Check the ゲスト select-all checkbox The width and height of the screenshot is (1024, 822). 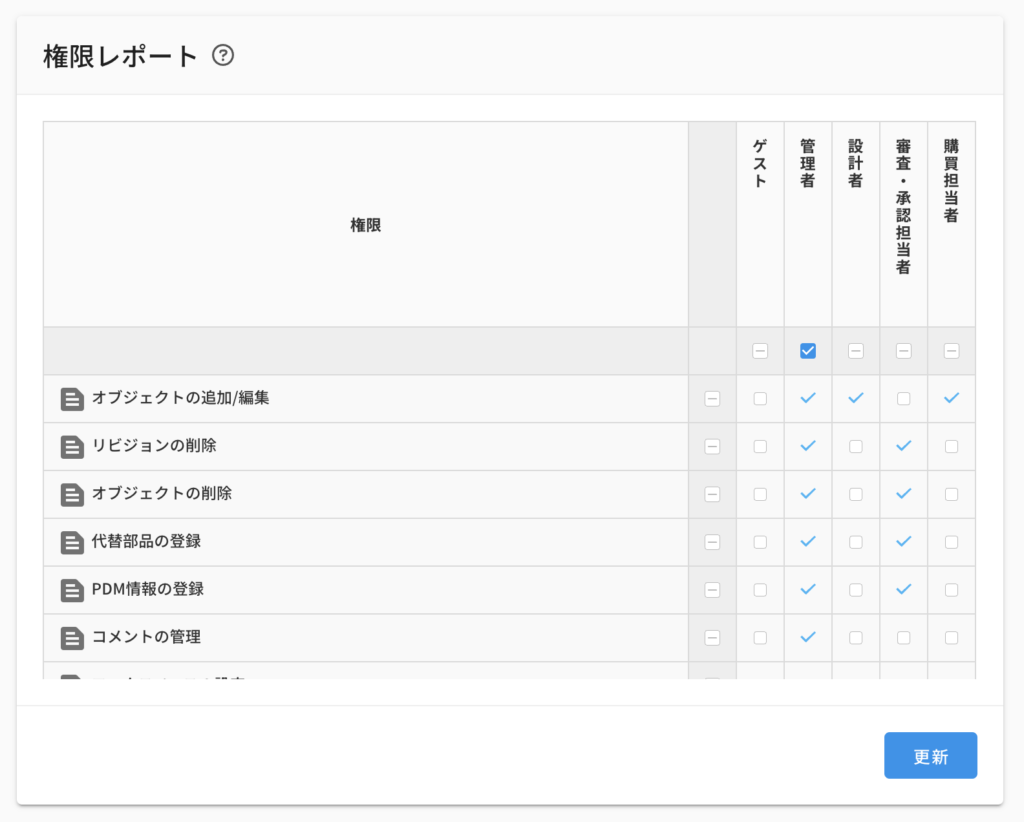759,351
